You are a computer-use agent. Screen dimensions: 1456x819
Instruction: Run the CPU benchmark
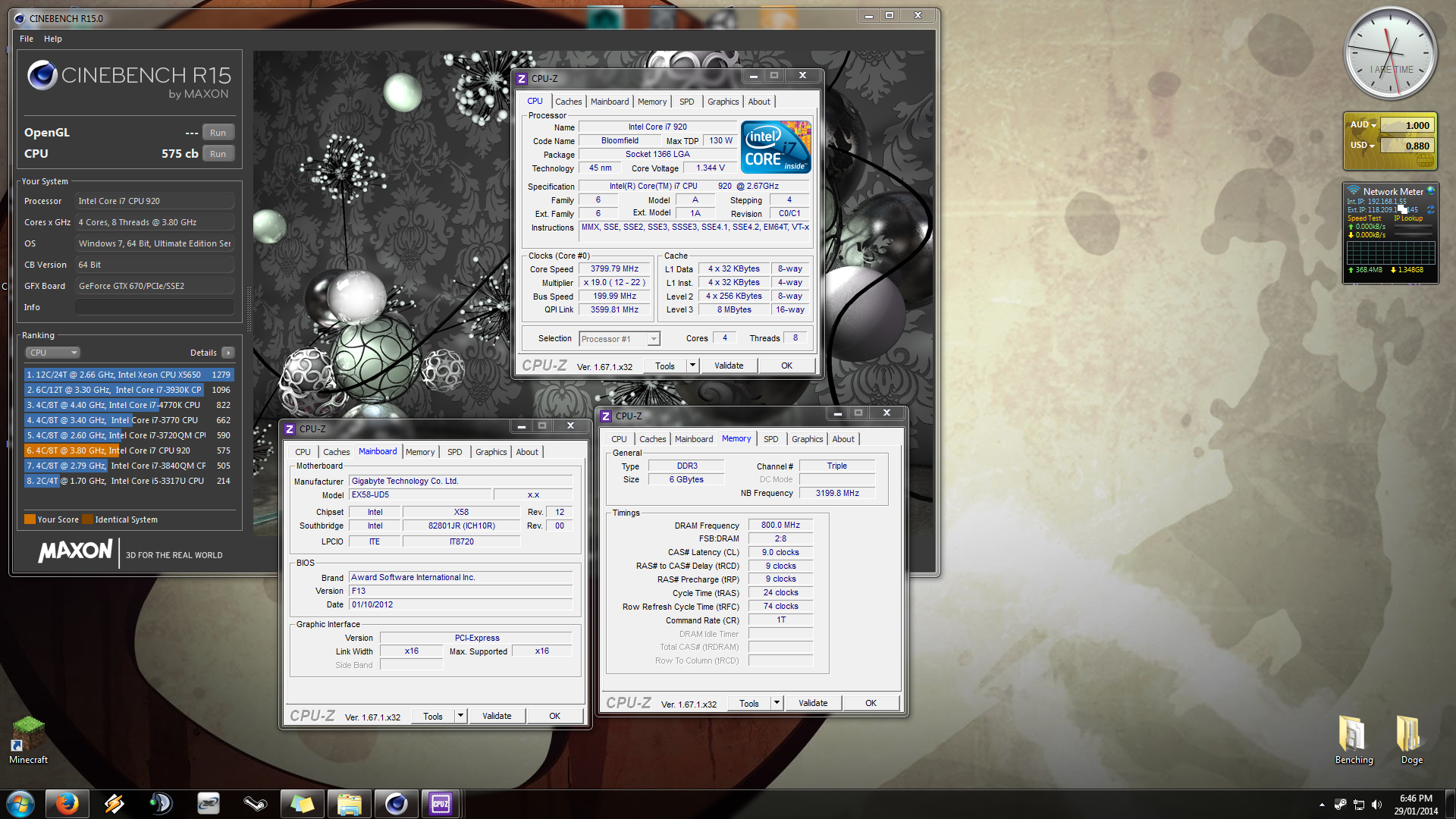click(x=218, y=154)
